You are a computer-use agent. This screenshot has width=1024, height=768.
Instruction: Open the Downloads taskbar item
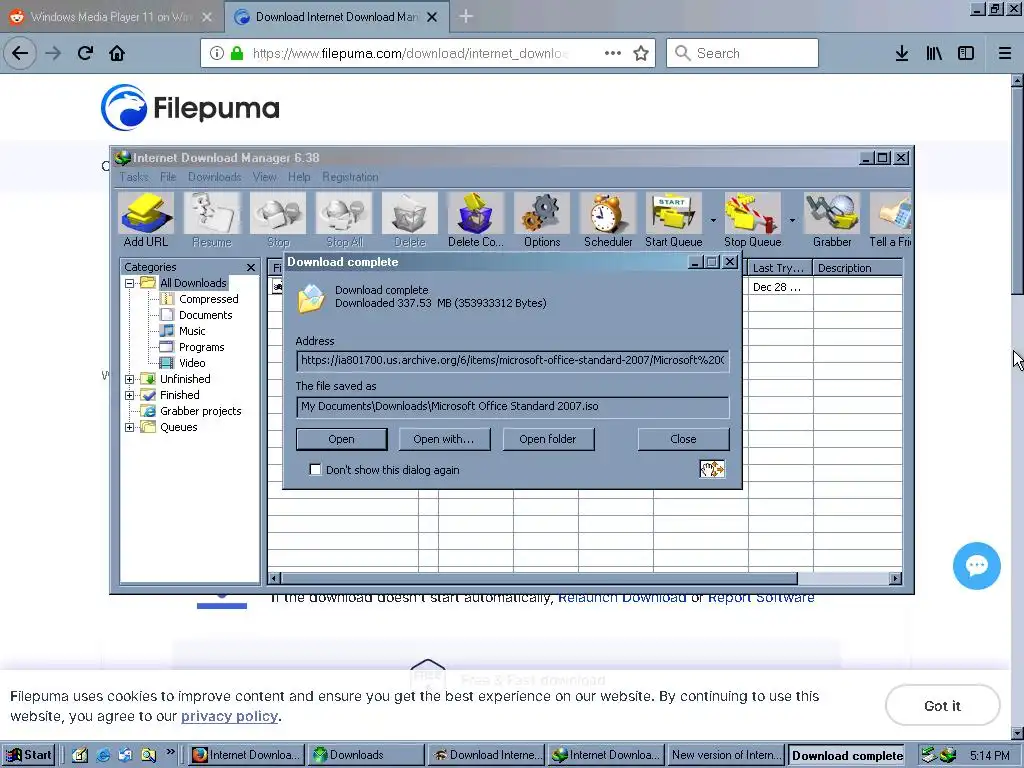click(366, 755)
